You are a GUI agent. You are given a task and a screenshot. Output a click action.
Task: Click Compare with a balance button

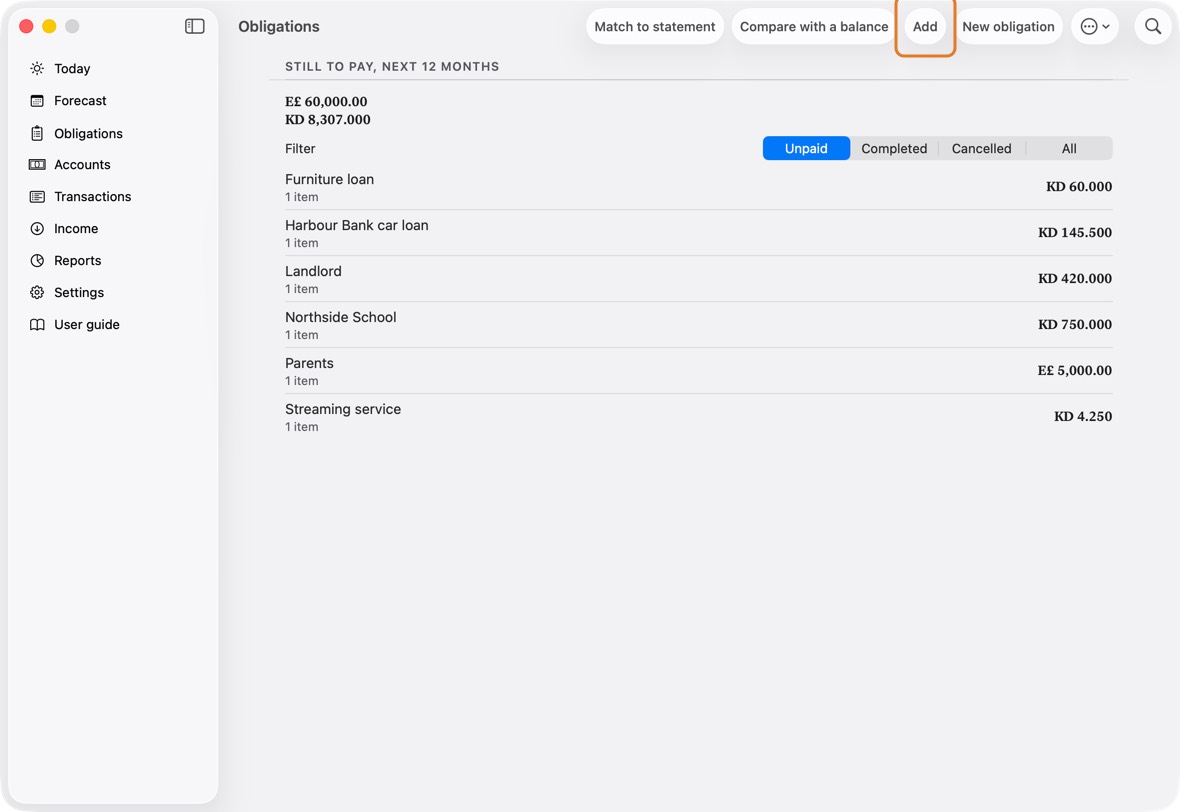(814, 26)
